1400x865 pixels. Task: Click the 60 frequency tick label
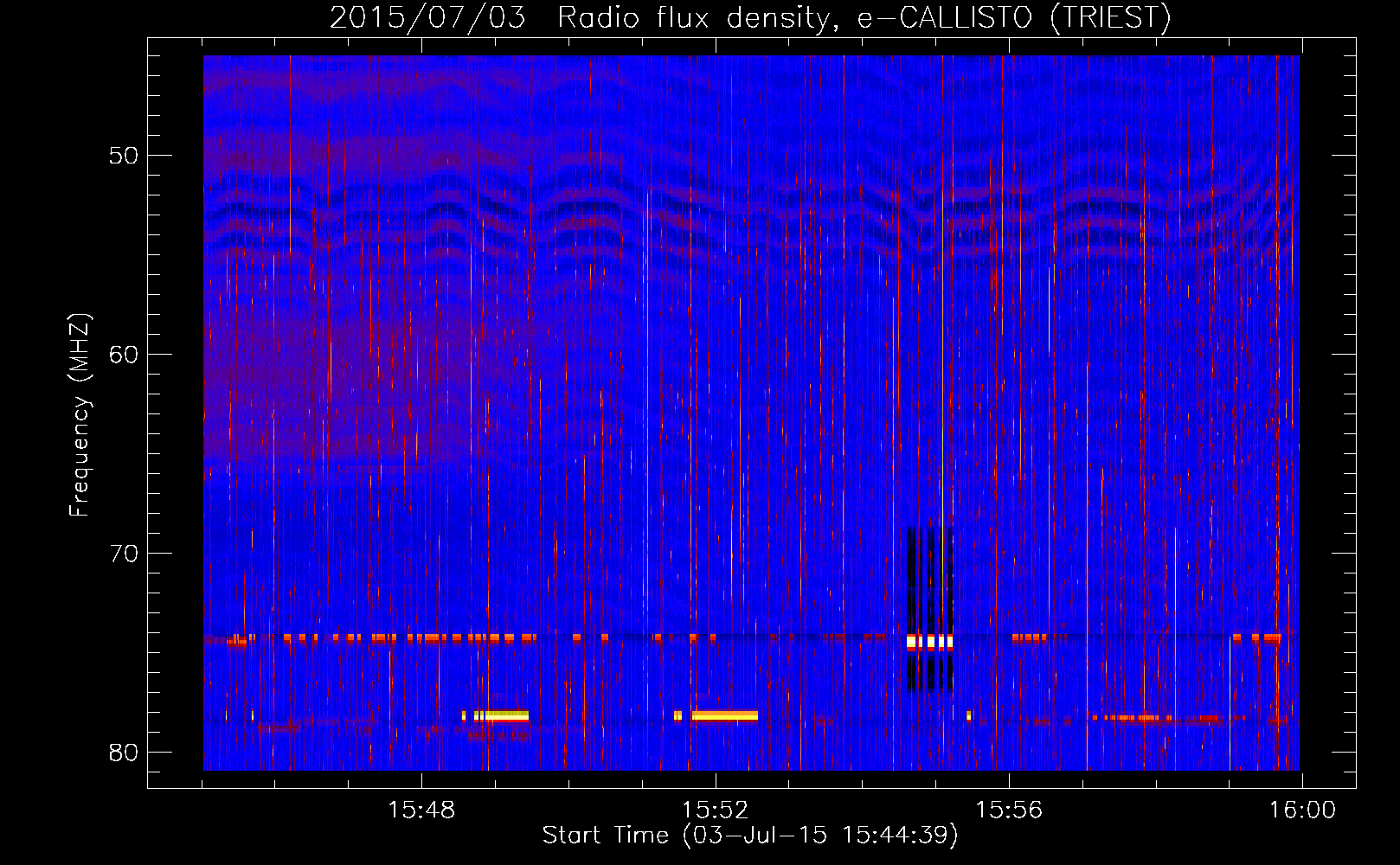click(124, 355)
